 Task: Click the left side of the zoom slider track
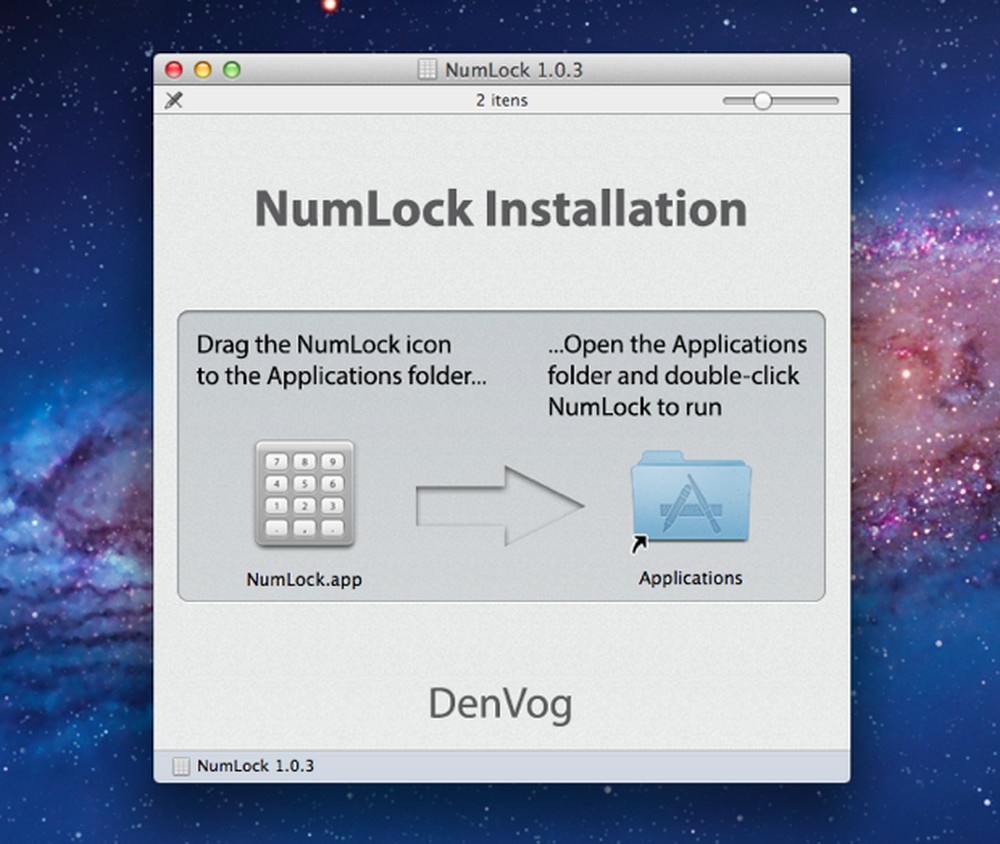tap(735, 100)
